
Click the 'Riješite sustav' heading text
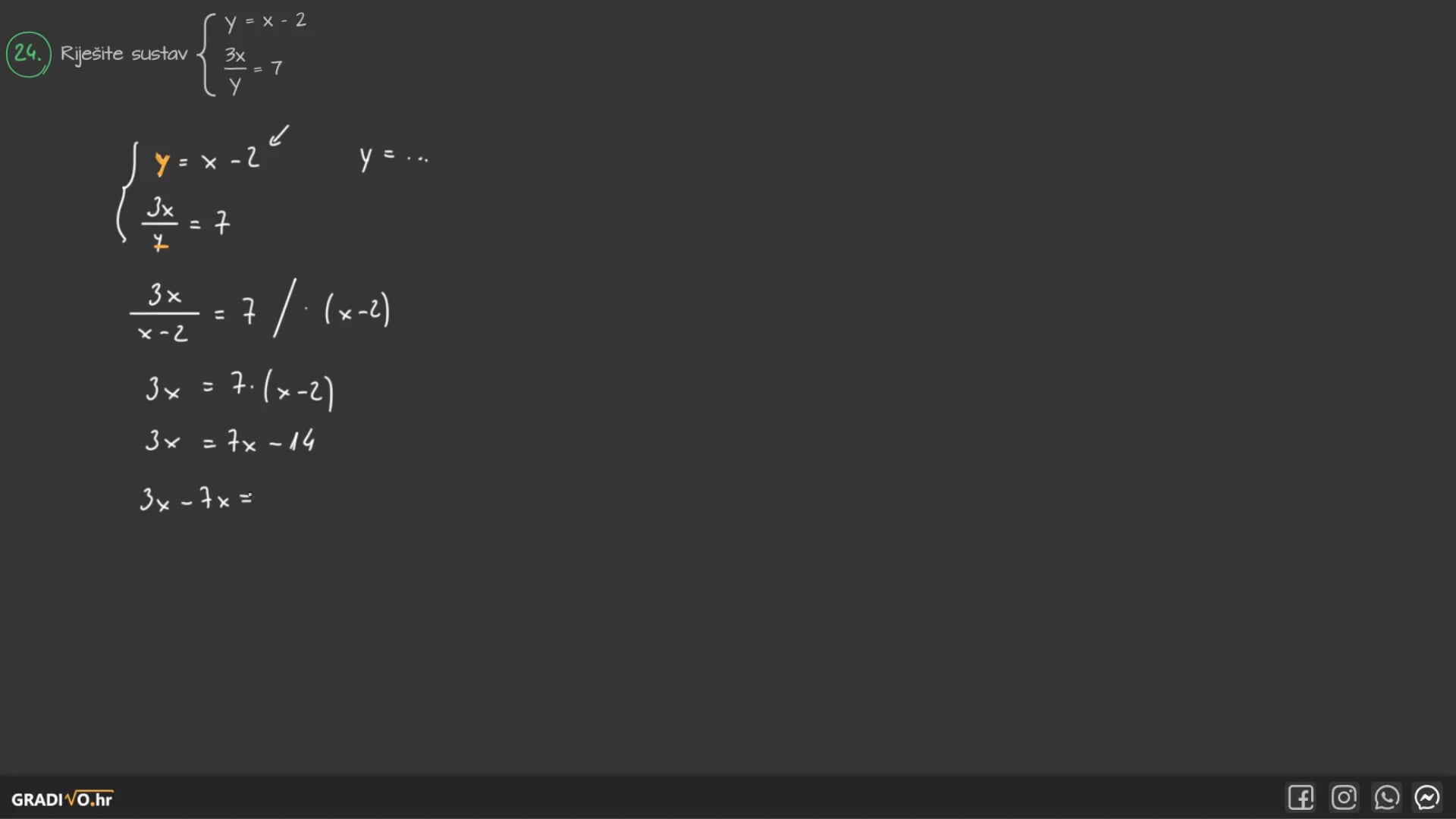(x=124, y=54)
